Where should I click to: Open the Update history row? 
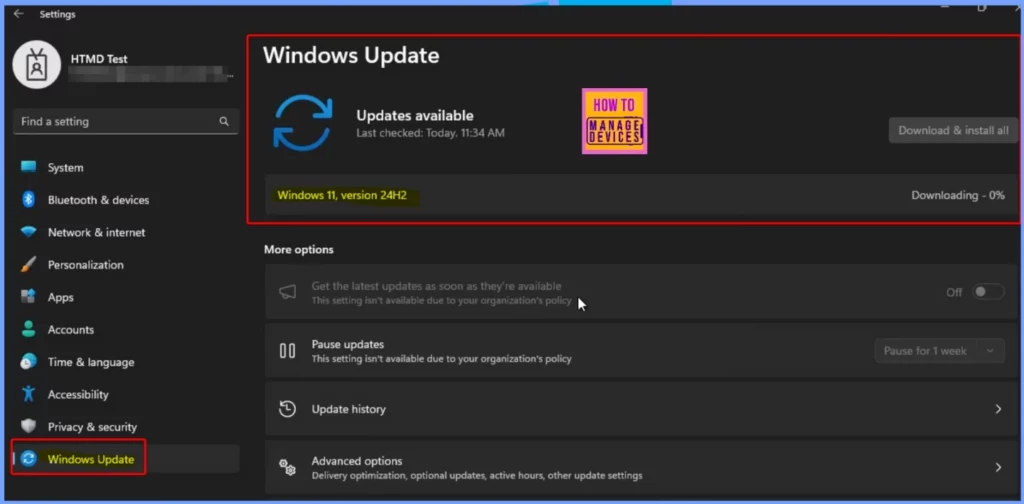pyautogui.click(x=641, y=409)
